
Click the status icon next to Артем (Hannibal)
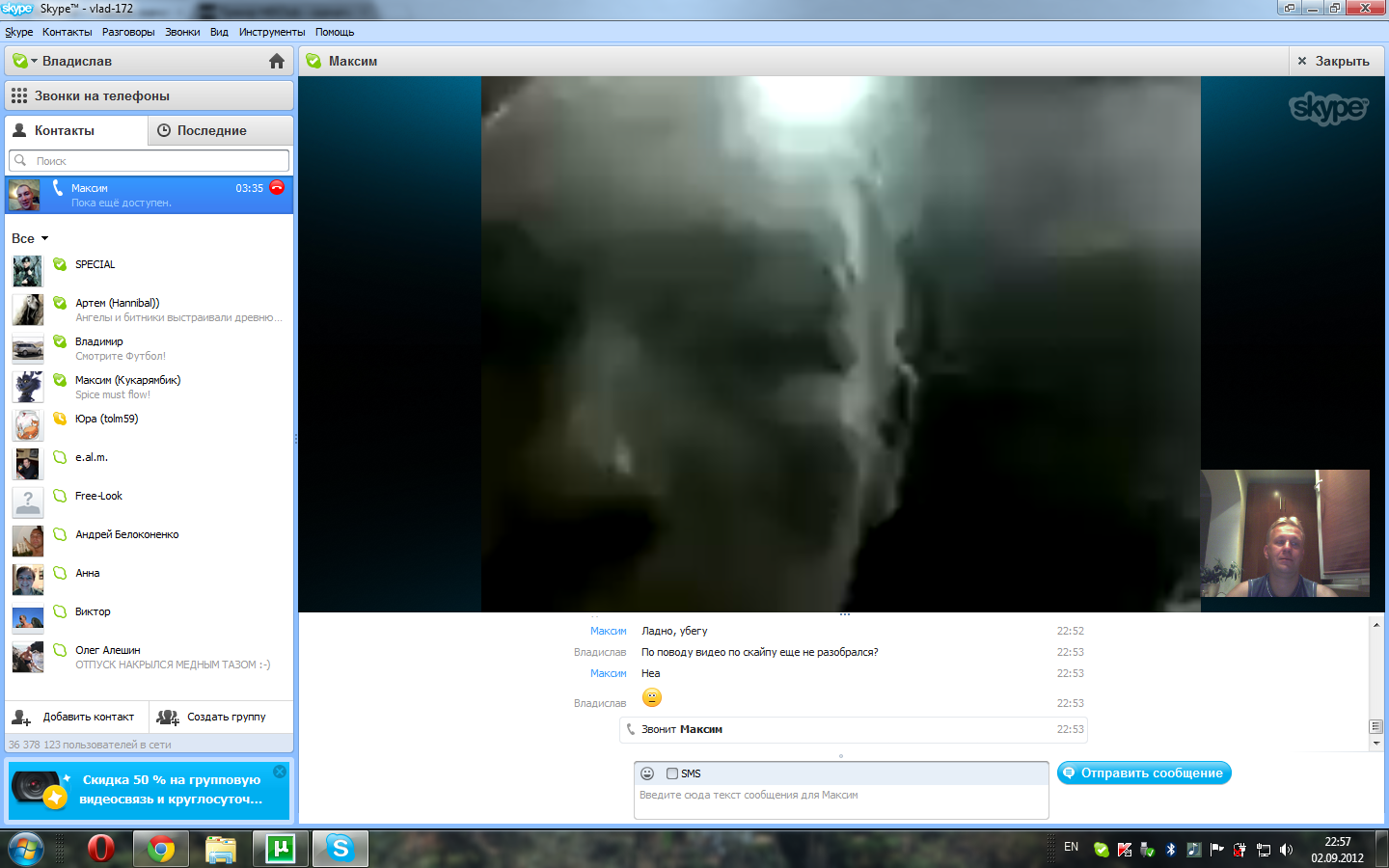[60, 303]
